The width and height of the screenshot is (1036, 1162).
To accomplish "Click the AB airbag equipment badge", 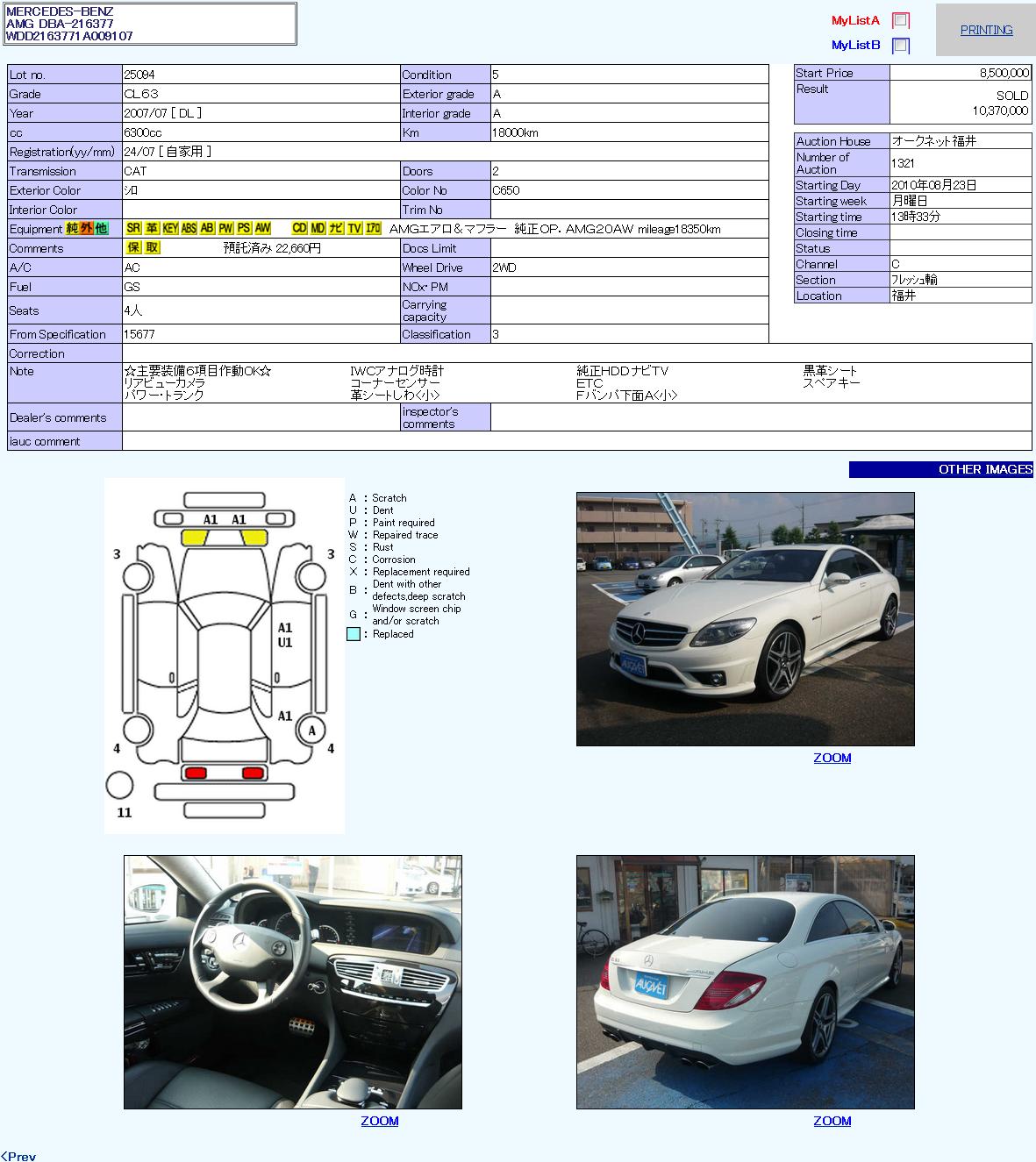I will [x=207, y=229].
